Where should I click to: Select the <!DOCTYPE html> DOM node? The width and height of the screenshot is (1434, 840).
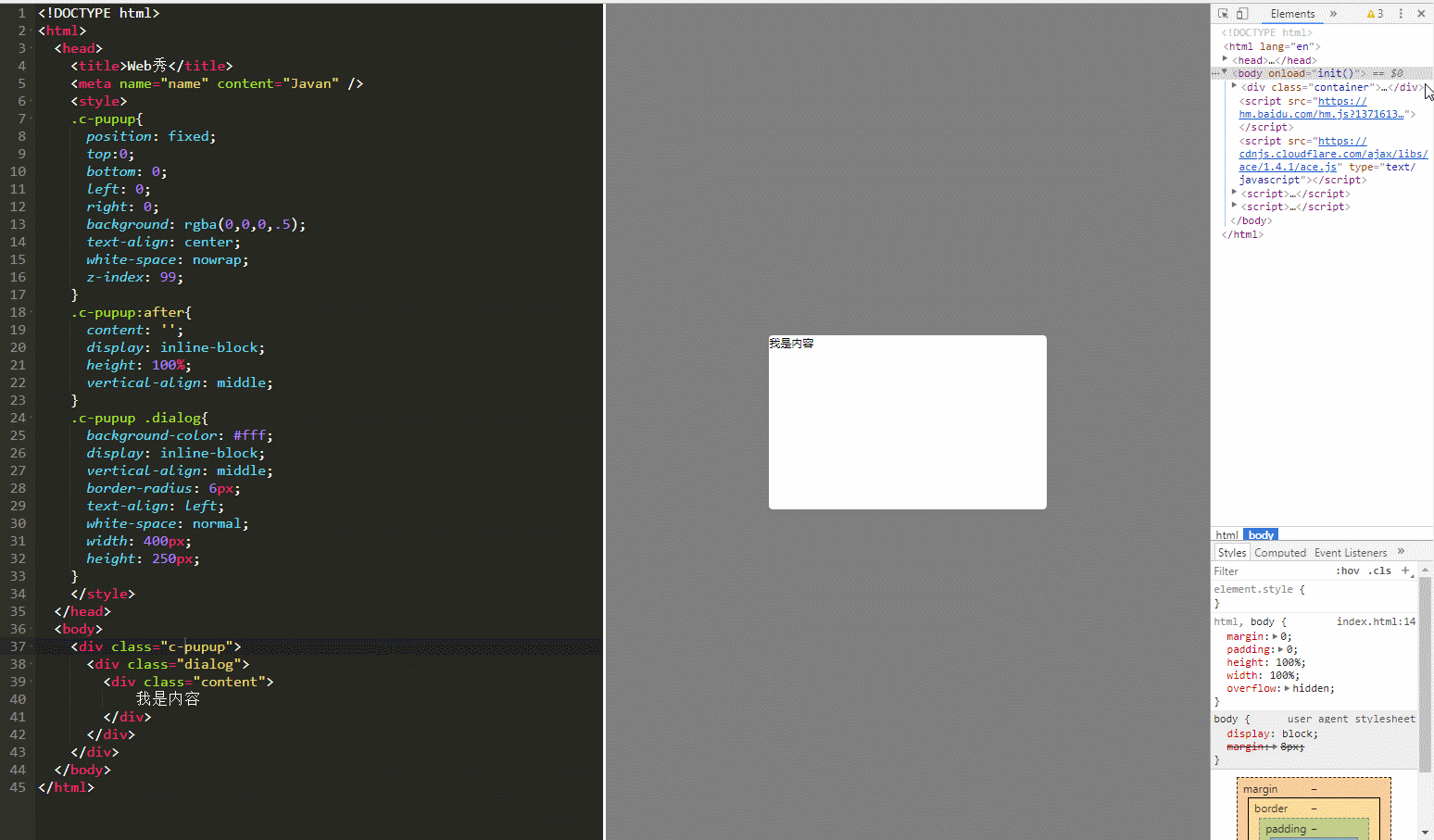[x=1266, y=32]
